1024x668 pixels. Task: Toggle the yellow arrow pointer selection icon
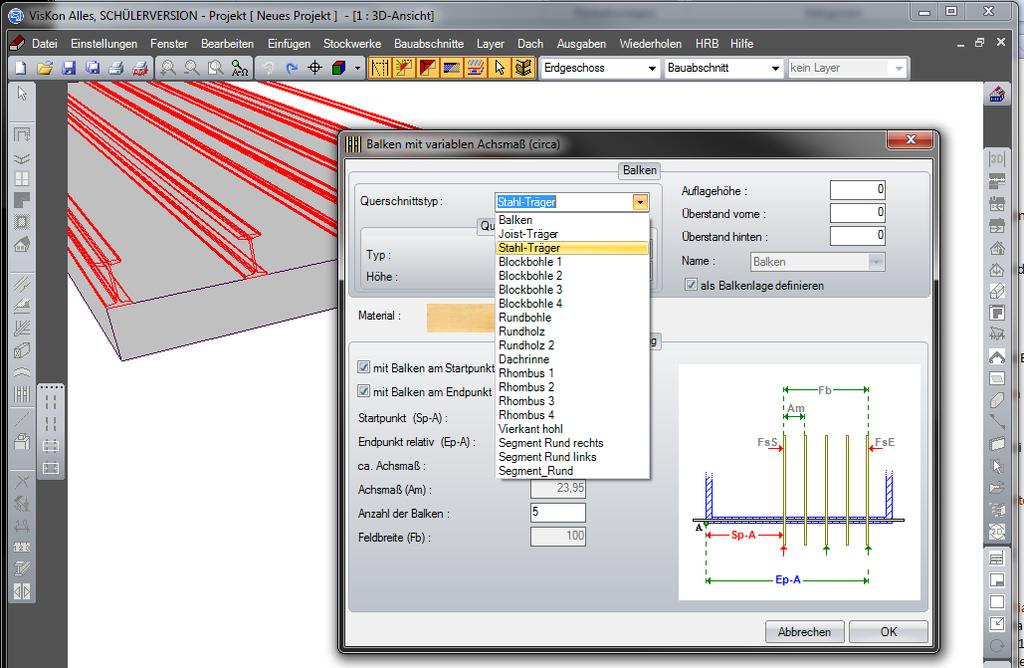500,68
